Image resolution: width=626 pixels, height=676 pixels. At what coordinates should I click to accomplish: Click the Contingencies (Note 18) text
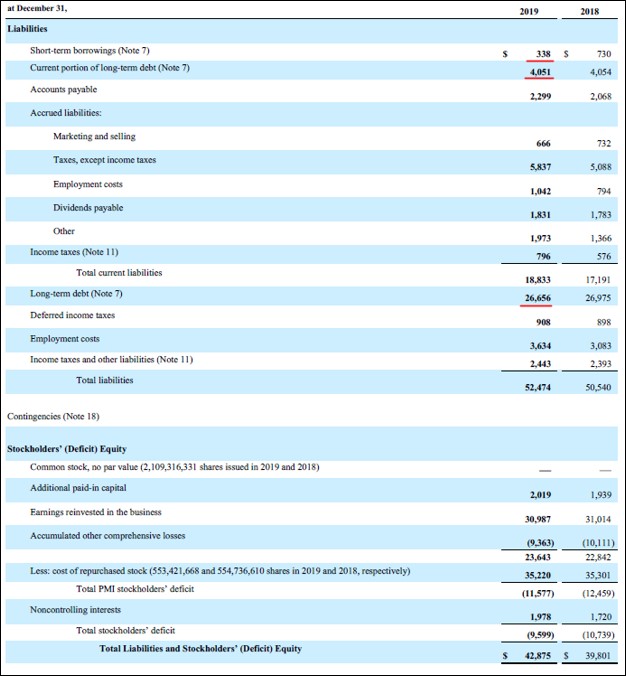[53, 415]
